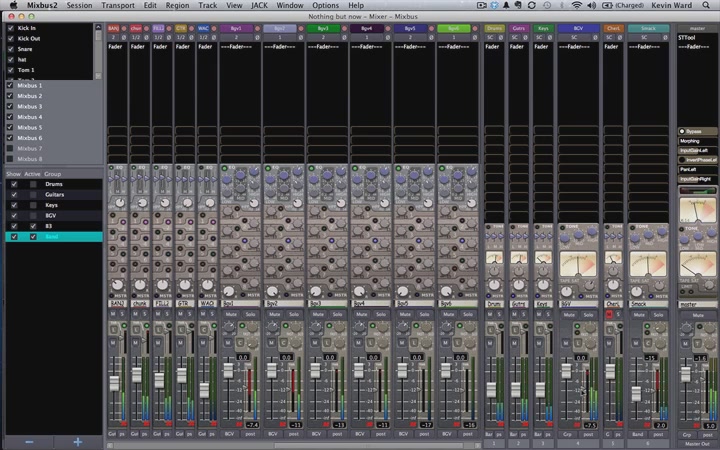Toggle the Active checkbox for B3 group
Viewport: 720px width, 450px height.
click(33, 226)
